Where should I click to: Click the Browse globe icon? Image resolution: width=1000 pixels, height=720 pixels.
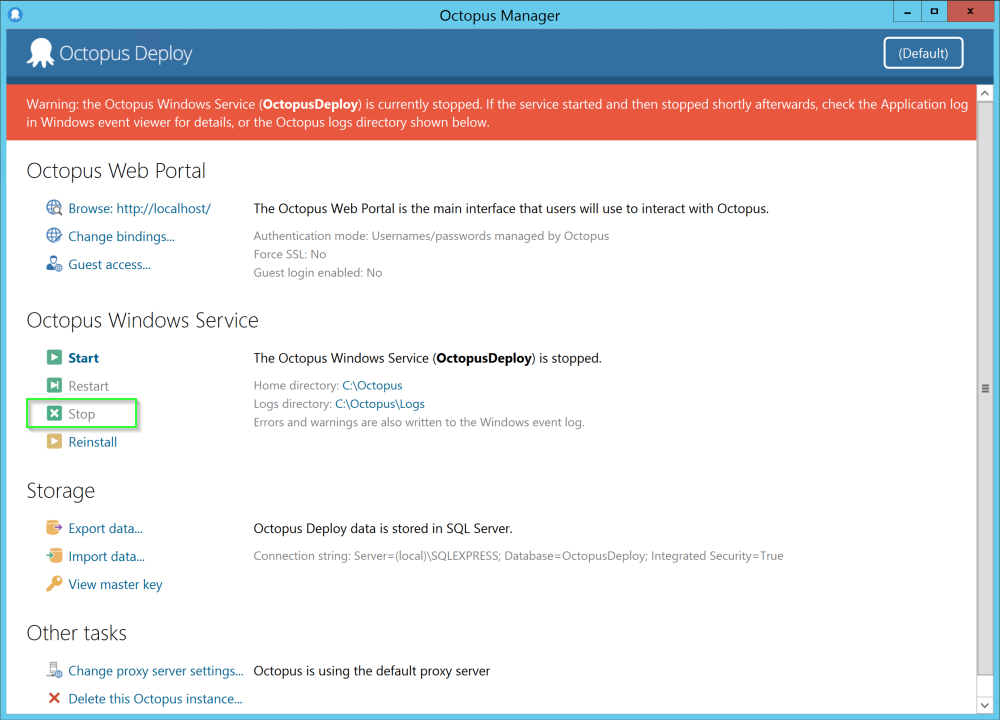[x=54, y=208]
